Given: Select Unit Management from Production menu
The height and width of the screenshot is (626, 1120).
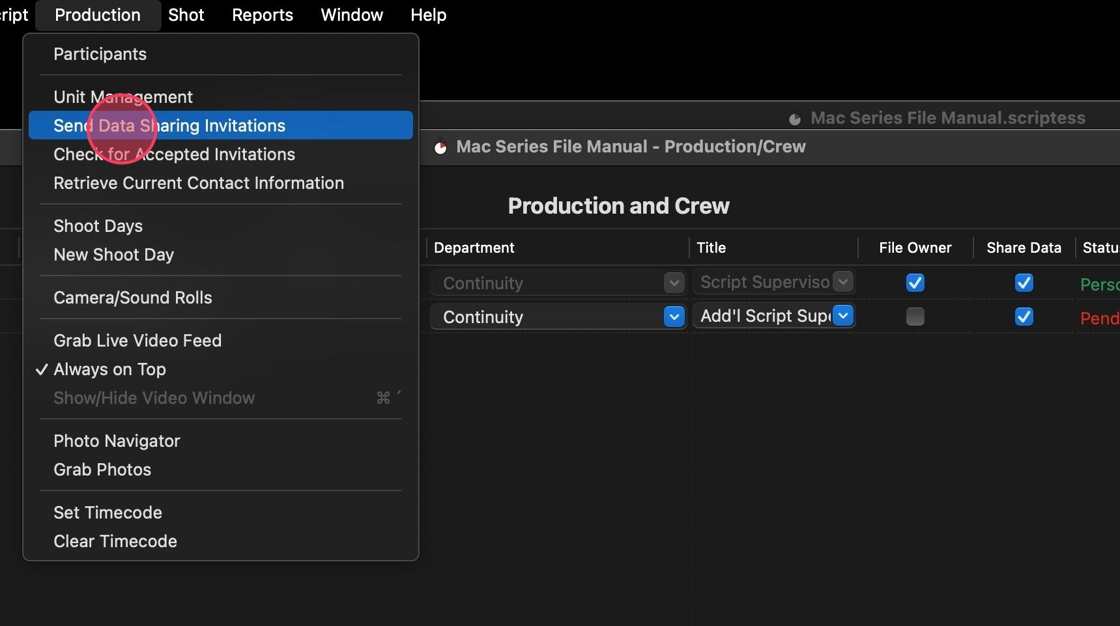Looking at the screenshot, I should click(x=123, y=97).
